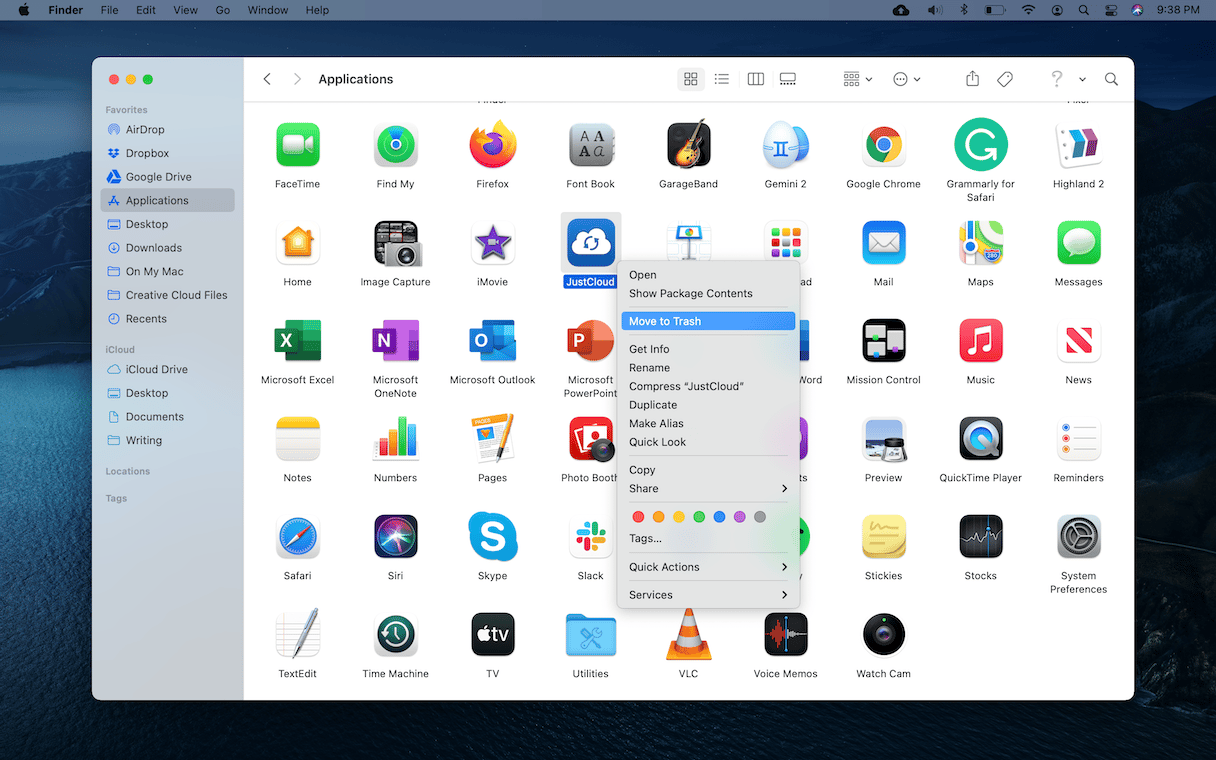The image size is (1216, 760).
Task: Expand the Share submenu in context menu
Action: pos(708,489)
